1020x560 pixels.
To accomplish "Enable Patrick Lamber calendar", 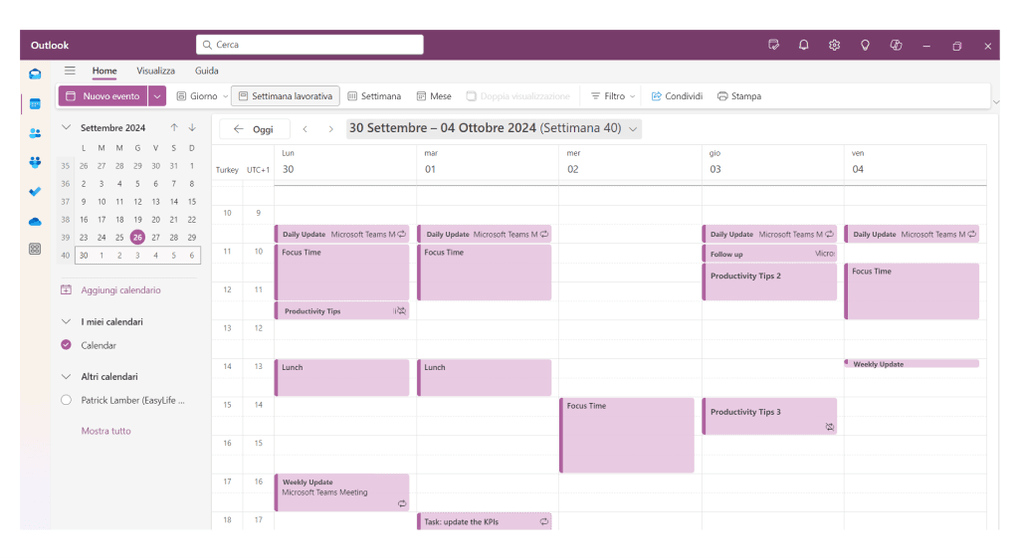I will (66, 400).
